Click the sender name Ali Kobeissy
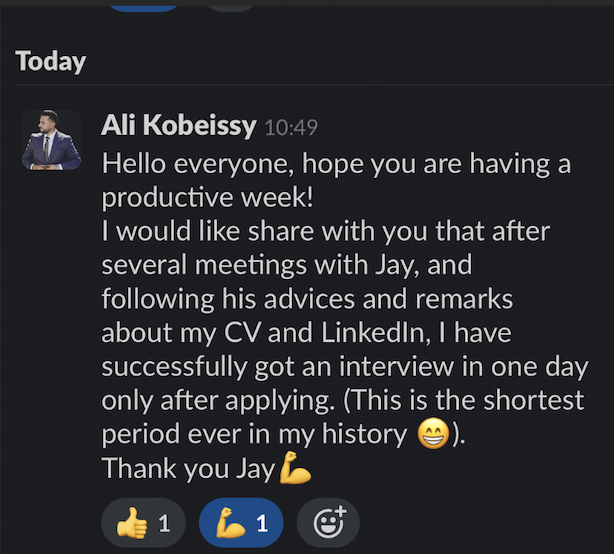 tap(179, 126)
